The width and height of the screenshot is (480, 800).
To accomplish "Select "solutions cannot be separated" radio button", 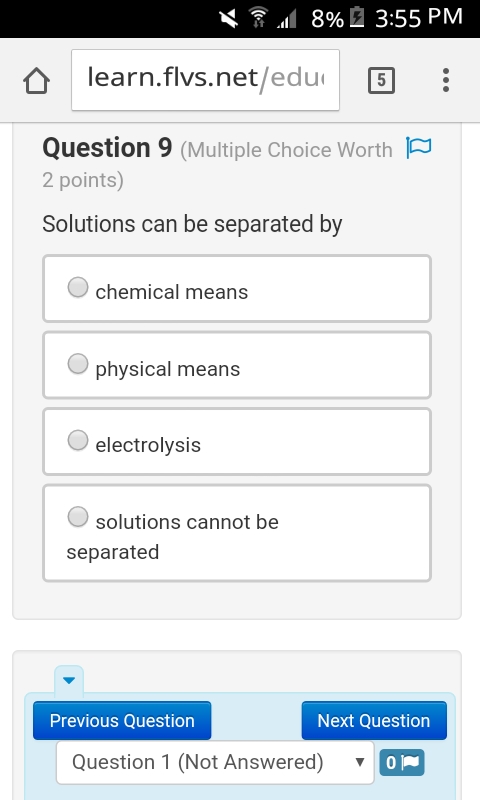I will [x=78, y=516].
